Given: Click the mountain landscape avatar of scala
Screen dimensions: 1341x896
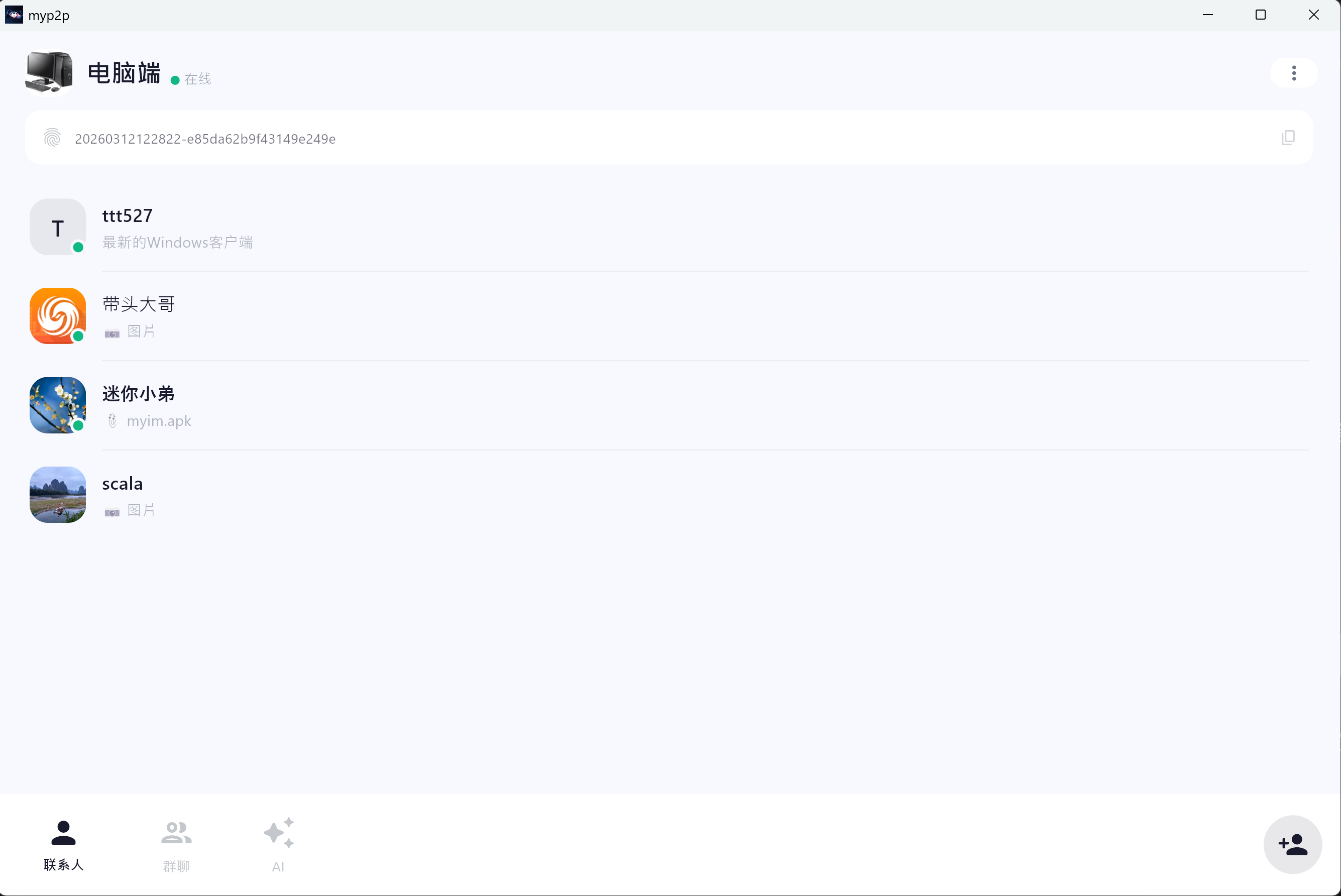Looking at the screenshot, I should pos(58,494).
